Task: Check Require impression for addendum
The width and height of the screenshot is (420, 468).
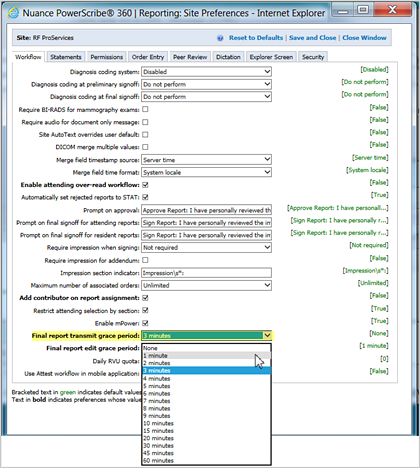Action: (145, 260)
